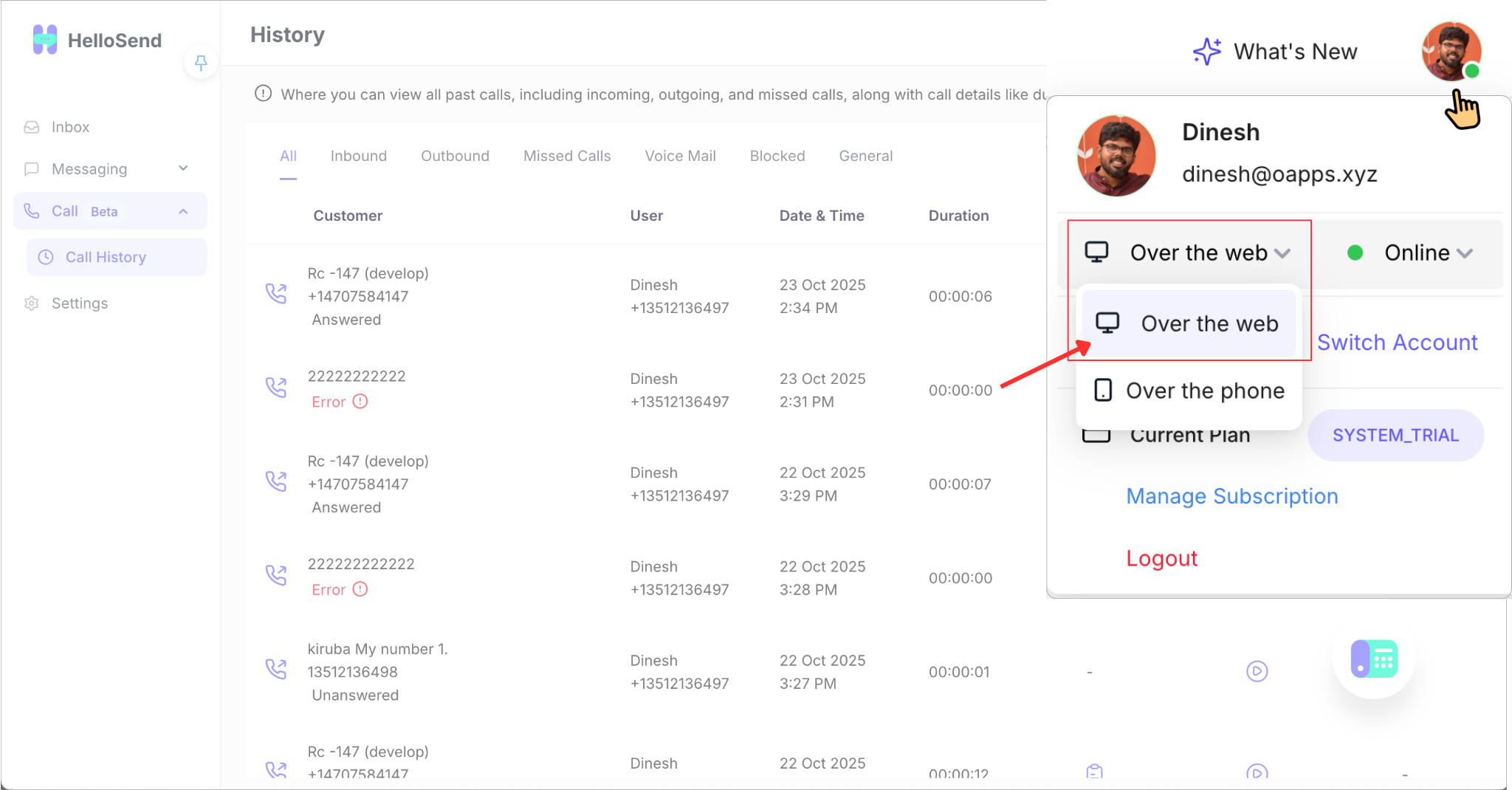Click the Customer column header
Image resolution: width=1512 pixels, height=790 pixels.
coord(348,216)
